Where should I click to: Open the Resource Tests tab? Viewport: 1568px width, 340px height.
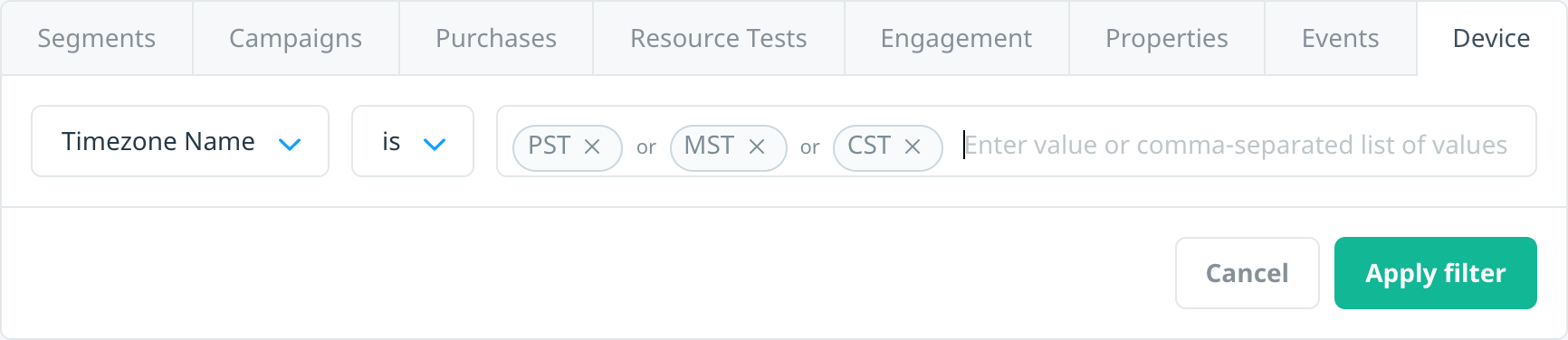719,38
